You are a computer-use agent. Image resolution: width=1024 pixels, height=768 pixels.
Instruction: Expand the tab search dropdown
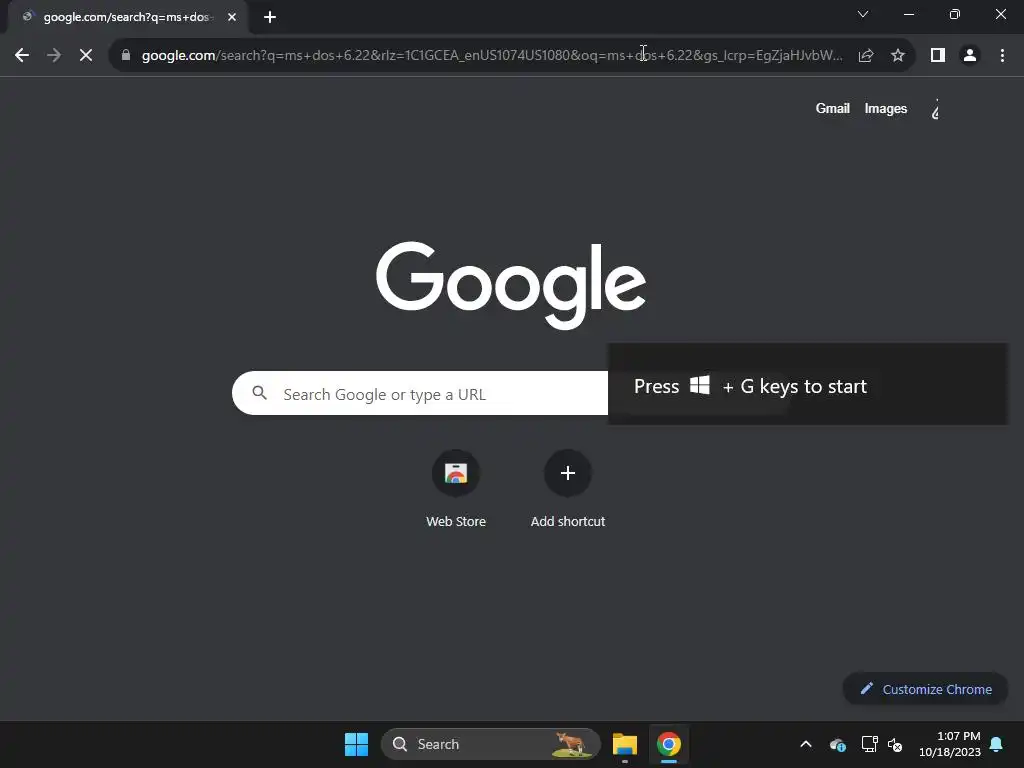pos(863,14)
